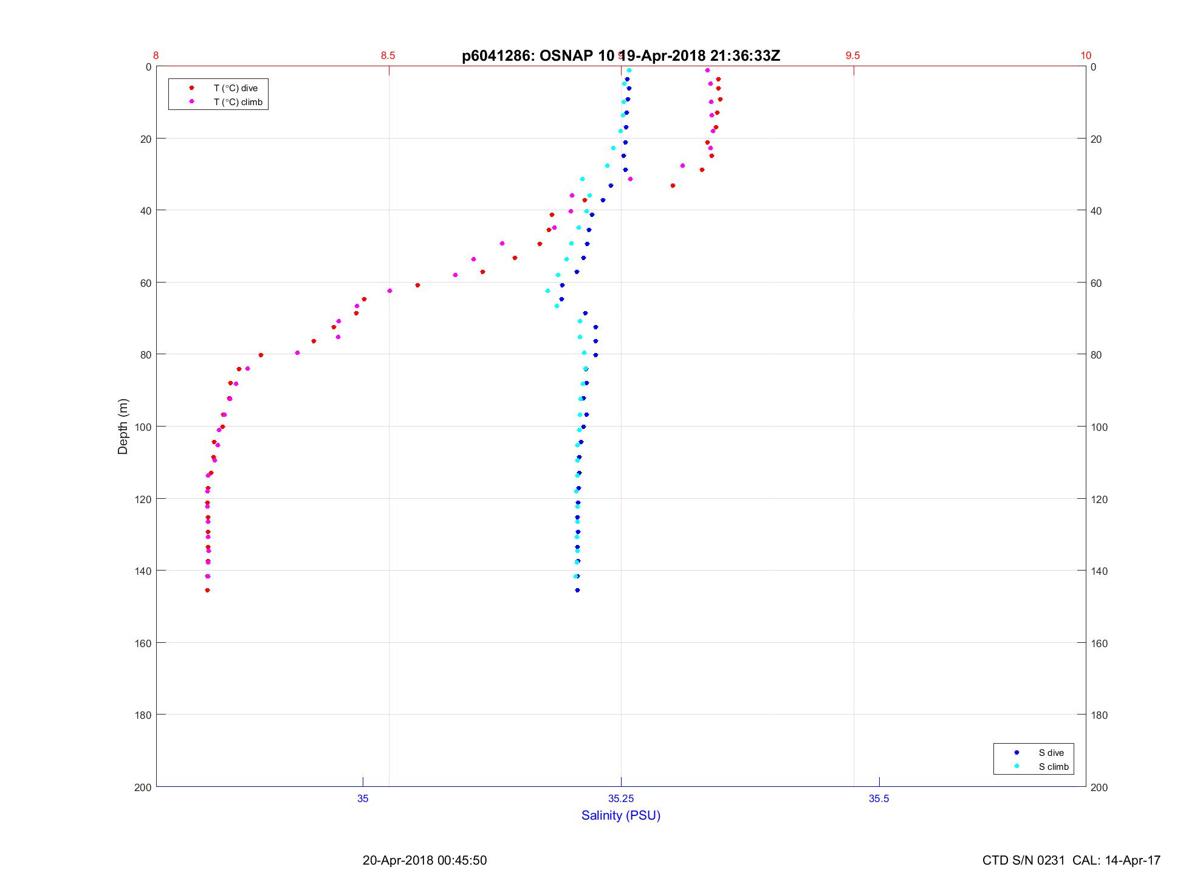Click salinity tick label 35.5

[x=878, y=798]
